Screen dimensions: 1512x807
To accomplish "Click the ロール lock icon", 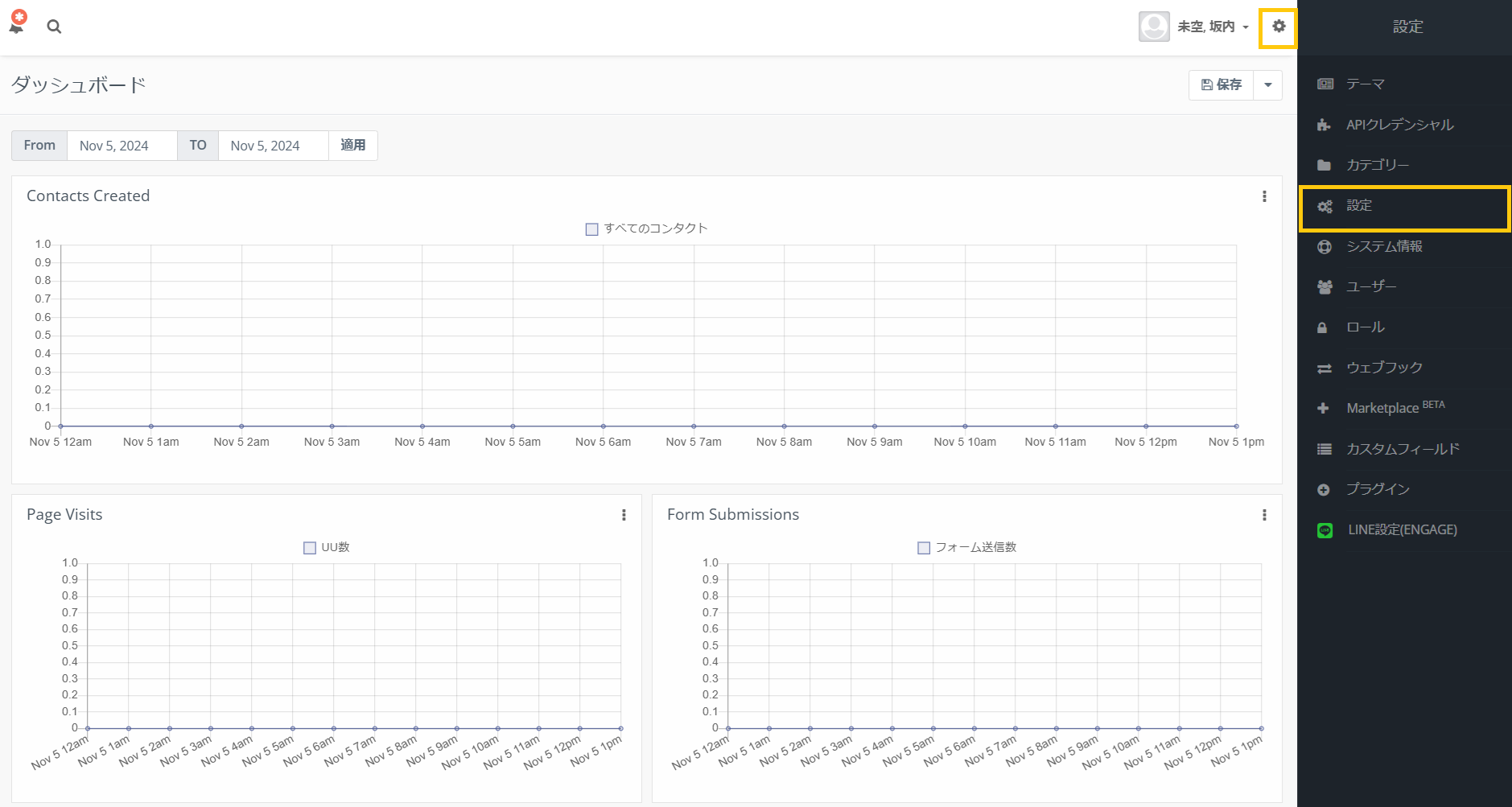I will 1322,327.
